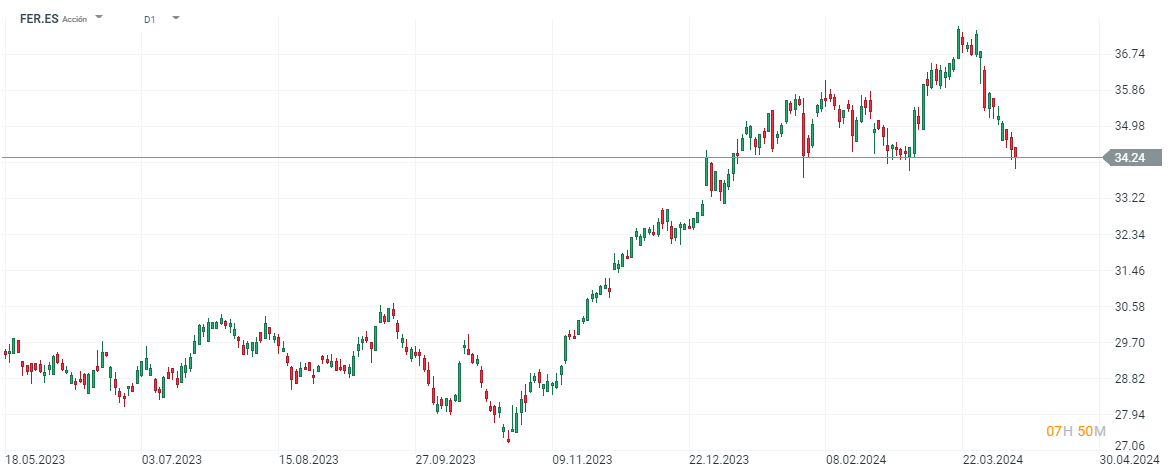The width and height of the screenshot is (1175, 476).
Task: Click the 30.04.2024 date marker
Action: tap(1130, 460)
